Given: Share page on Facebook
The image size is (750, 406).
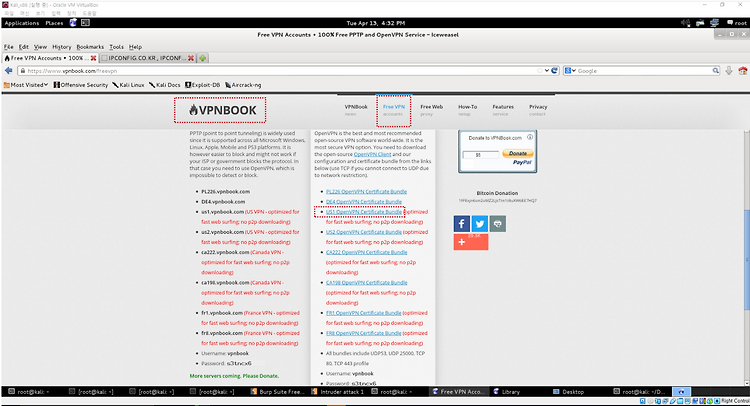Looking at the screenshot, I should tap(462, 224).
